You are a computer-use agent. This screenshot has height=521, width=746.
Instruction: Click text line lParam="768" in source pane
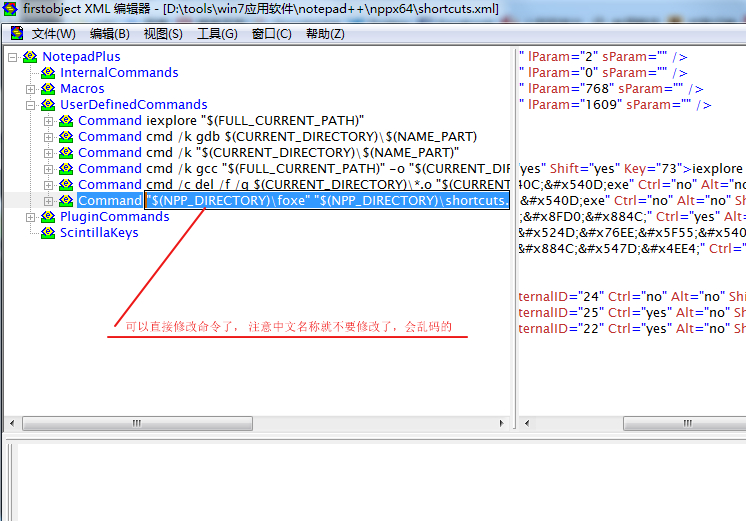[x=611, y=88]
